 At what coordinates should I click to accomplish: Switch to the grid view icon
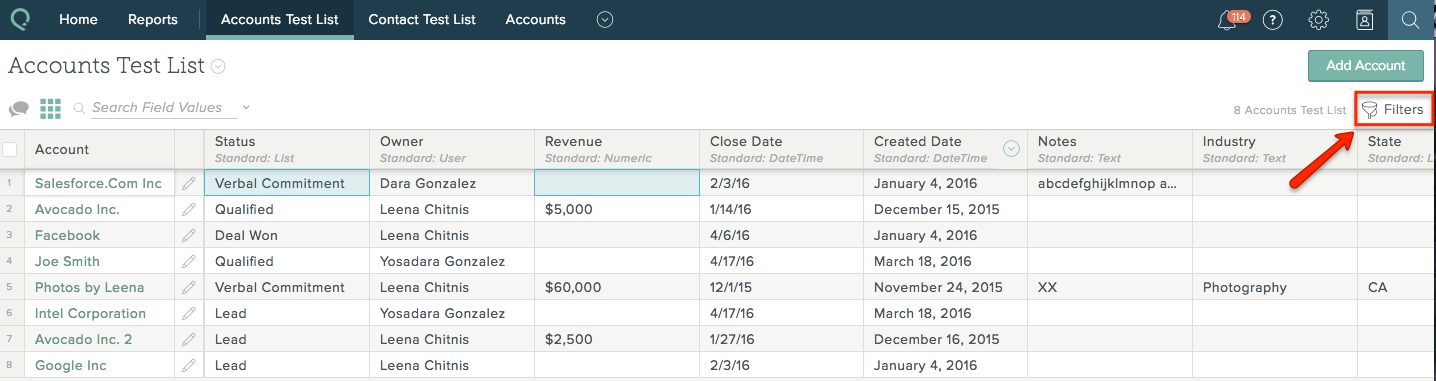tap(50, 108)
